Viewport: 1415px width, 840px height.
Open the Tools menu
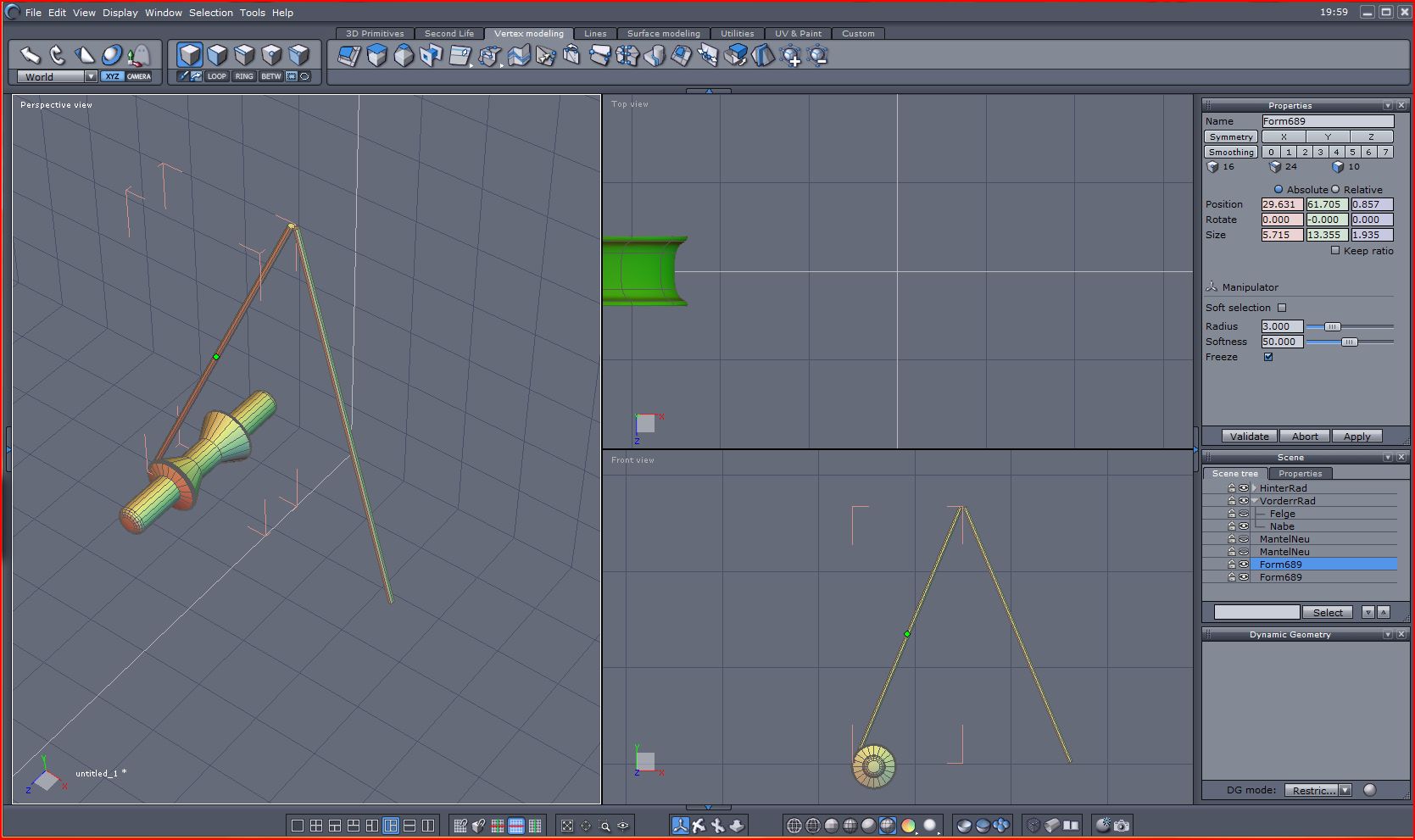[253, 13]
